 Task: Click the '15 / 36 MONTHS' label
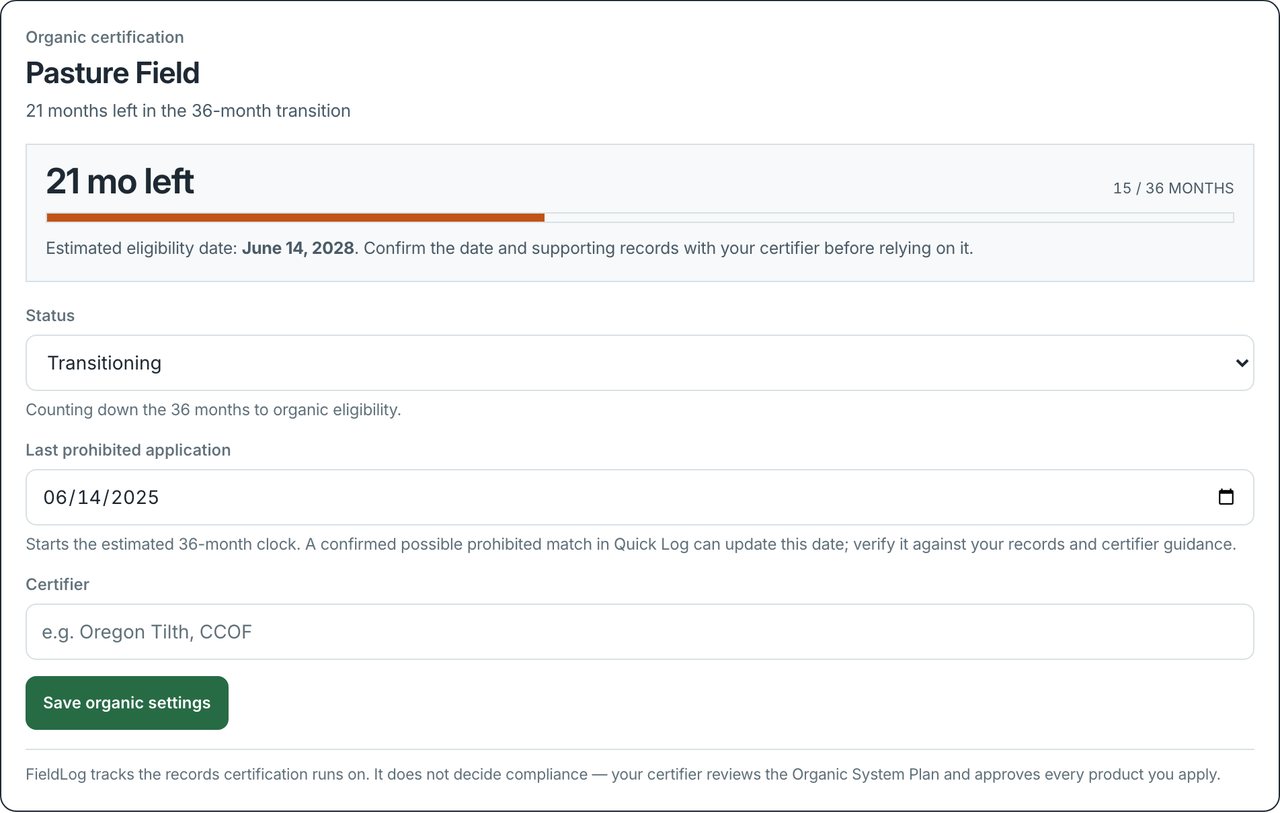click(x=1173, y=188)
